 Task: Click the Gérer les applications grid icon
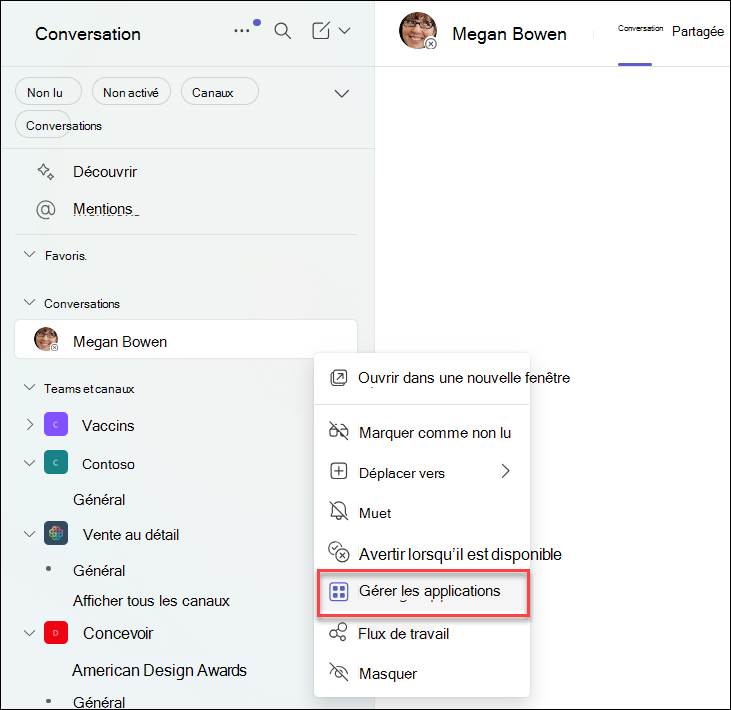click(339, 592)
